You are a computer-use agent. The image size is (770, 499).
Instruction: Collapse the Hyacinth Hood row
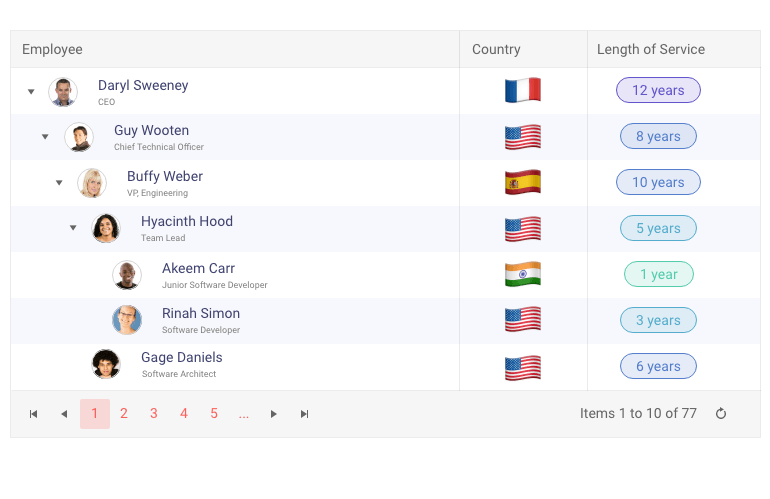point(73,228)
